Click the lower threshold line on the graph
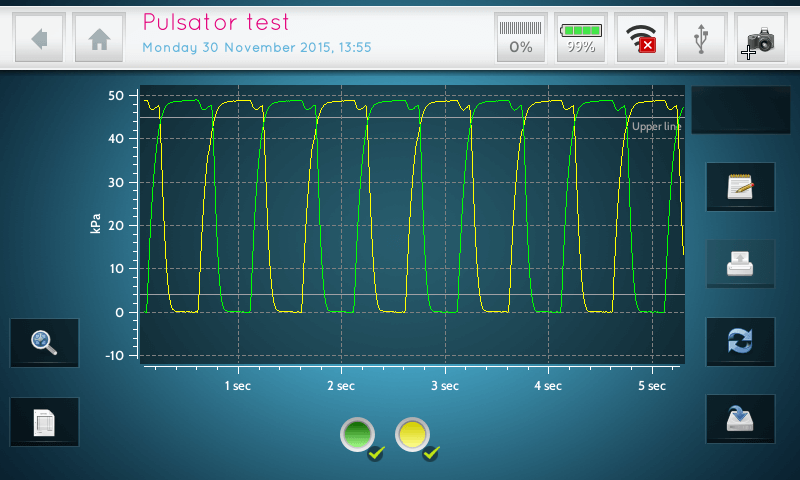800x480 pixels. (x=400, y=294)
